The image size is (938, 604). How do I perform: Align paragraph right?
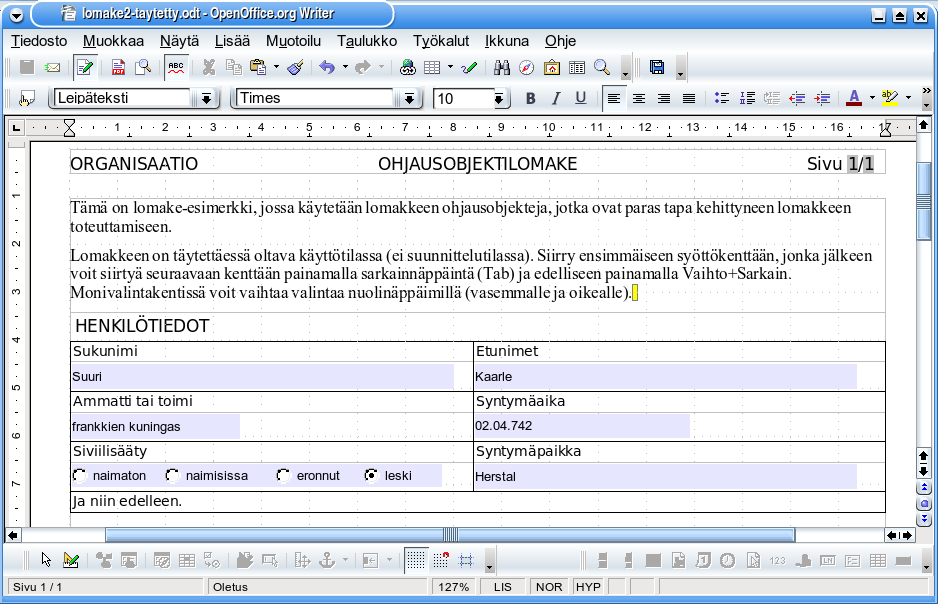pos(664,99)
